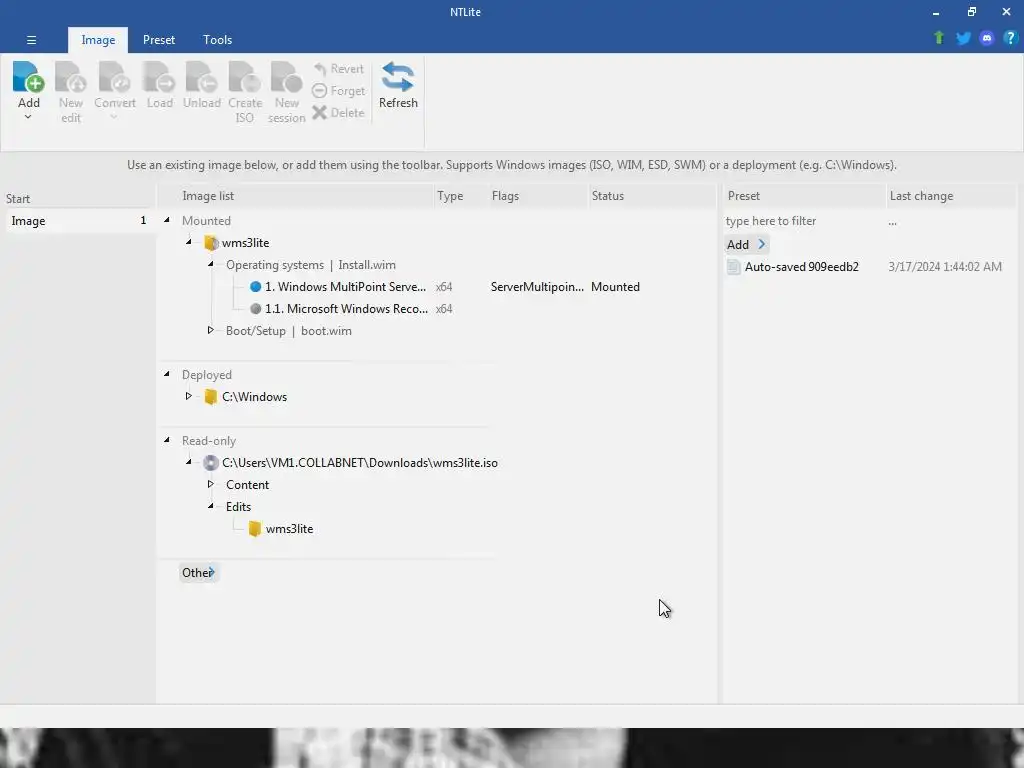Click the Revert button
The image size is (1024, 768).
coord(338,69)
